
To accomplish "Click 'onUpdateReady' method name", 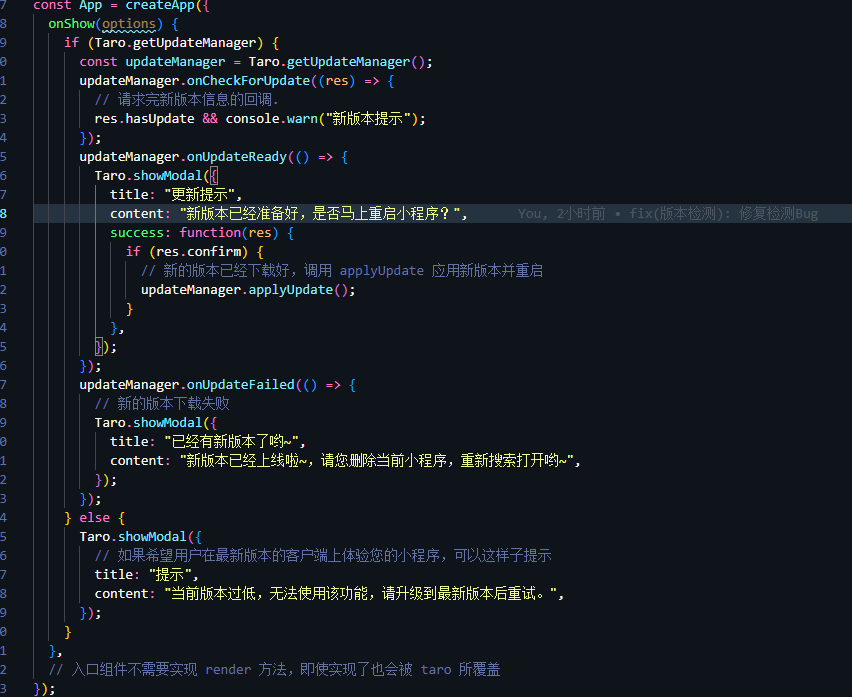I will tap(237, 157).
